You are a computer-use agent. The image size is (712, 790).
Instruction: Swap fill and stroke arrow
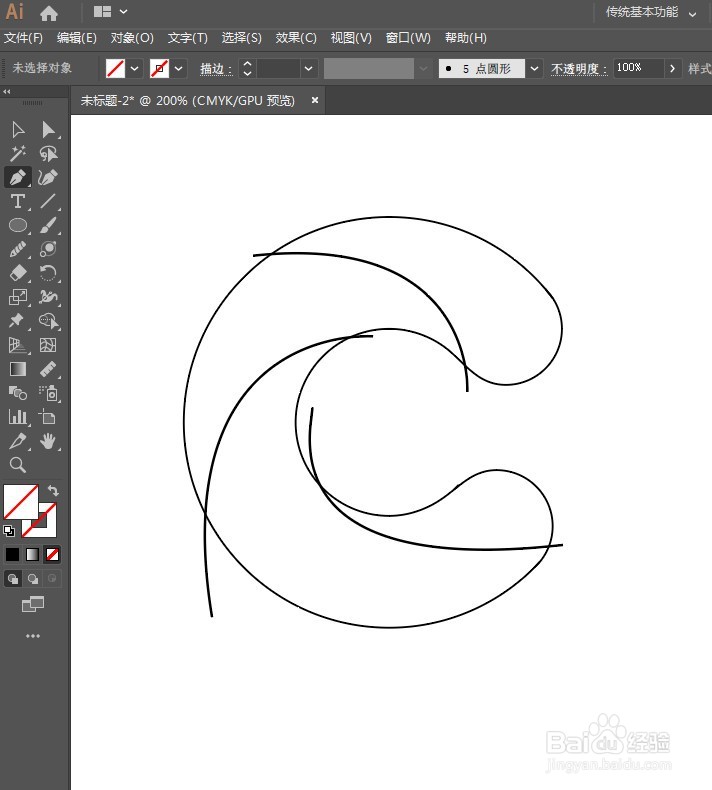(53, 490)
